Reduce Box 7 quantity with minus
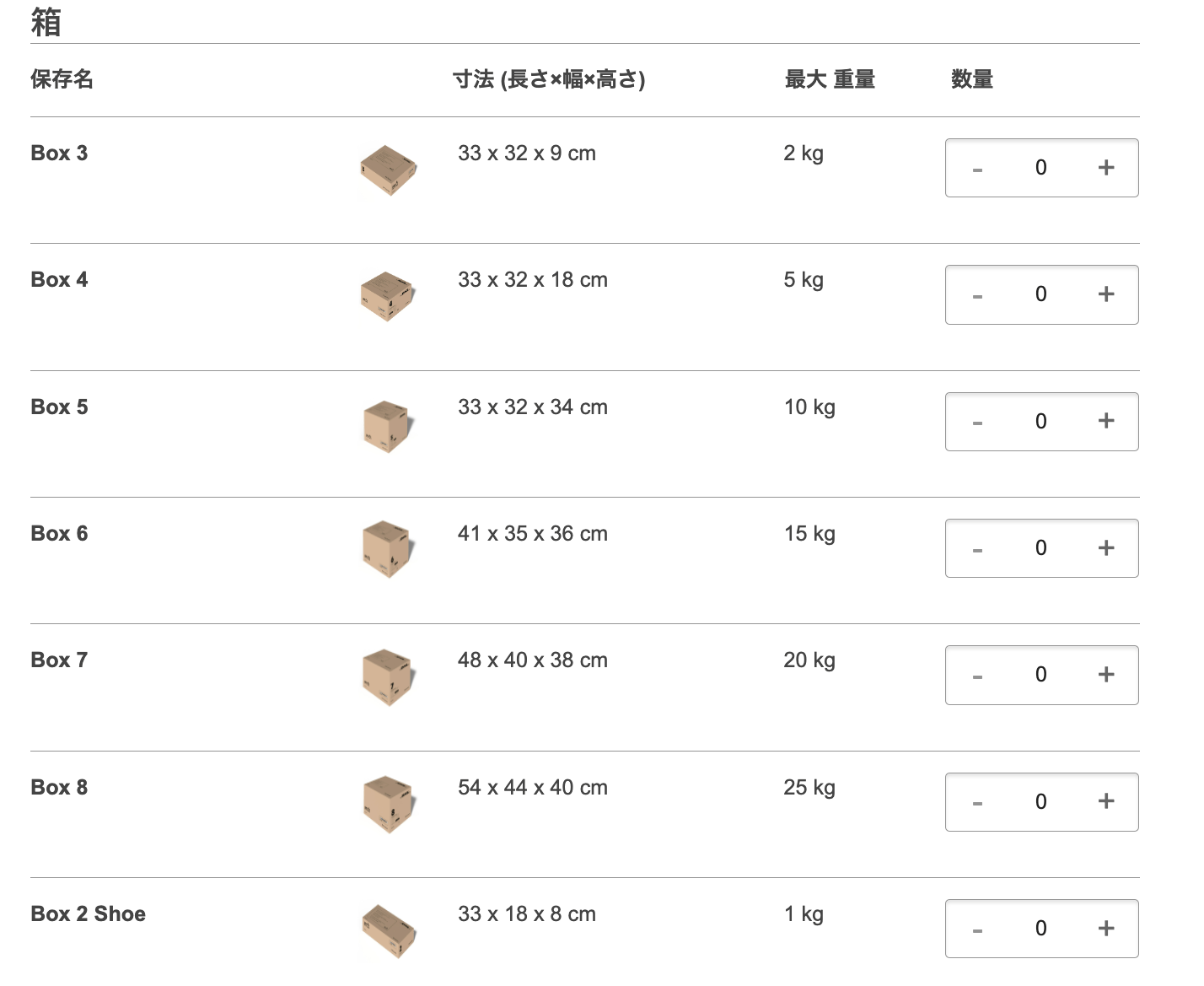Viewport: 1204px width, 986px height. (977, 676)
